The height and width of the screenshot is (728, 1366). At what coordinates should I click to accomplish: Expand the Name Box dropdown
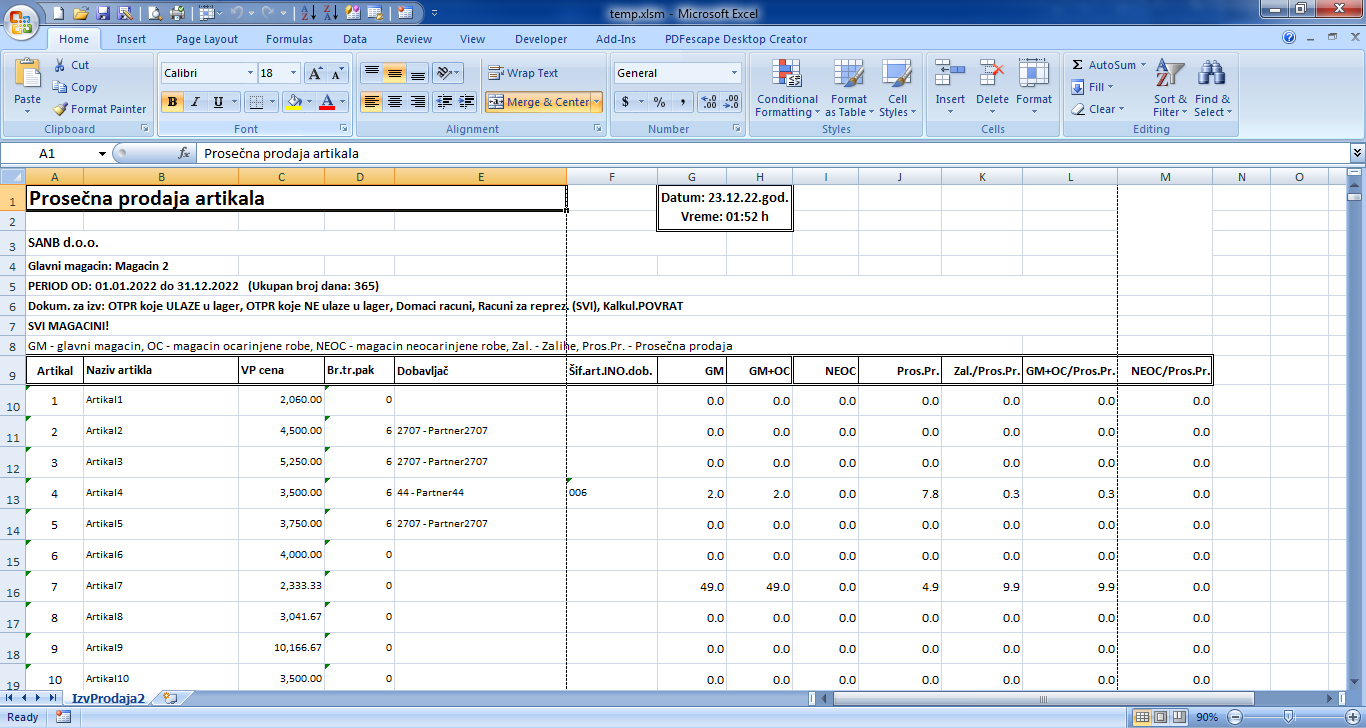click(x=102, y=153)
